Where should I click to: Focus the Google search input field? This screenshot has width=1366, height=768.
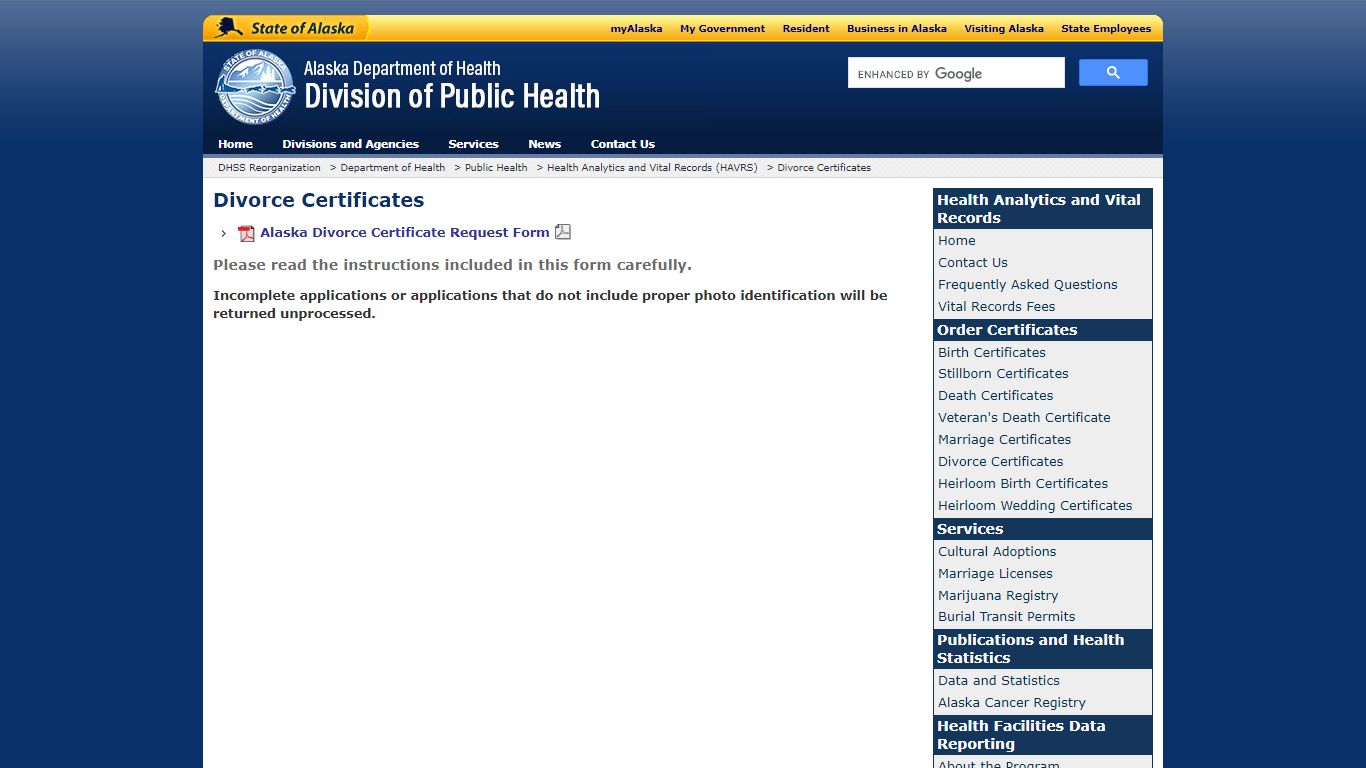click(956, 73)
